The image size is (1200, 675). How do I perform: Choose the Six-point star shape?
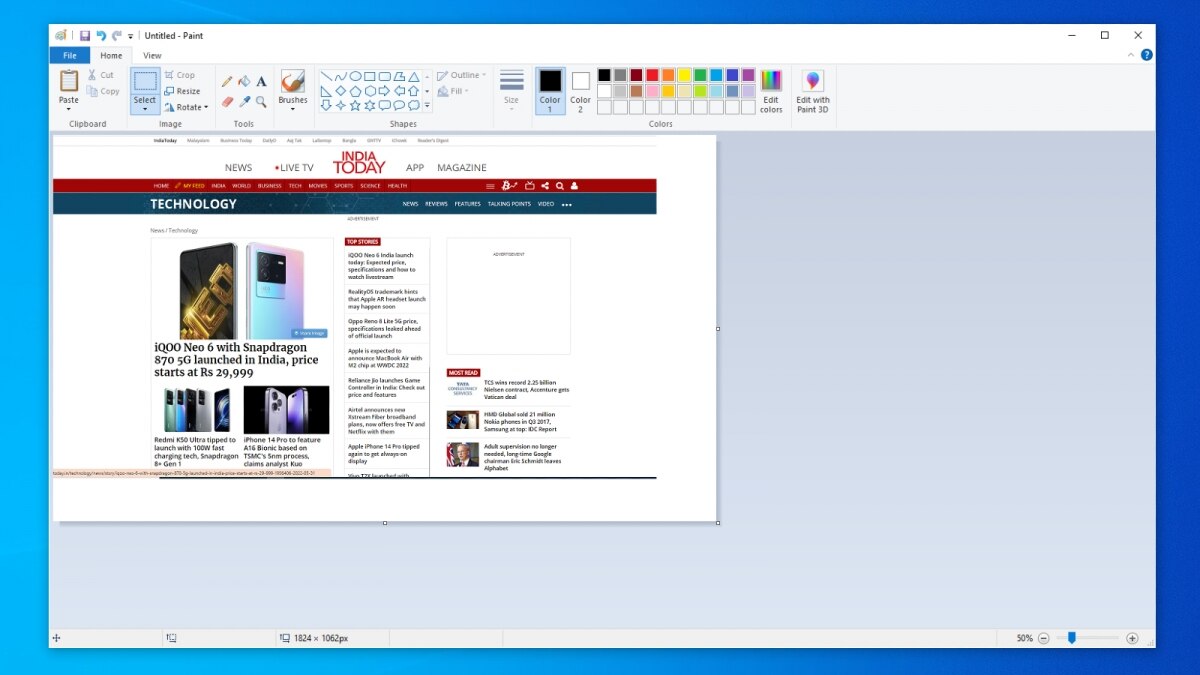[370, 105]
